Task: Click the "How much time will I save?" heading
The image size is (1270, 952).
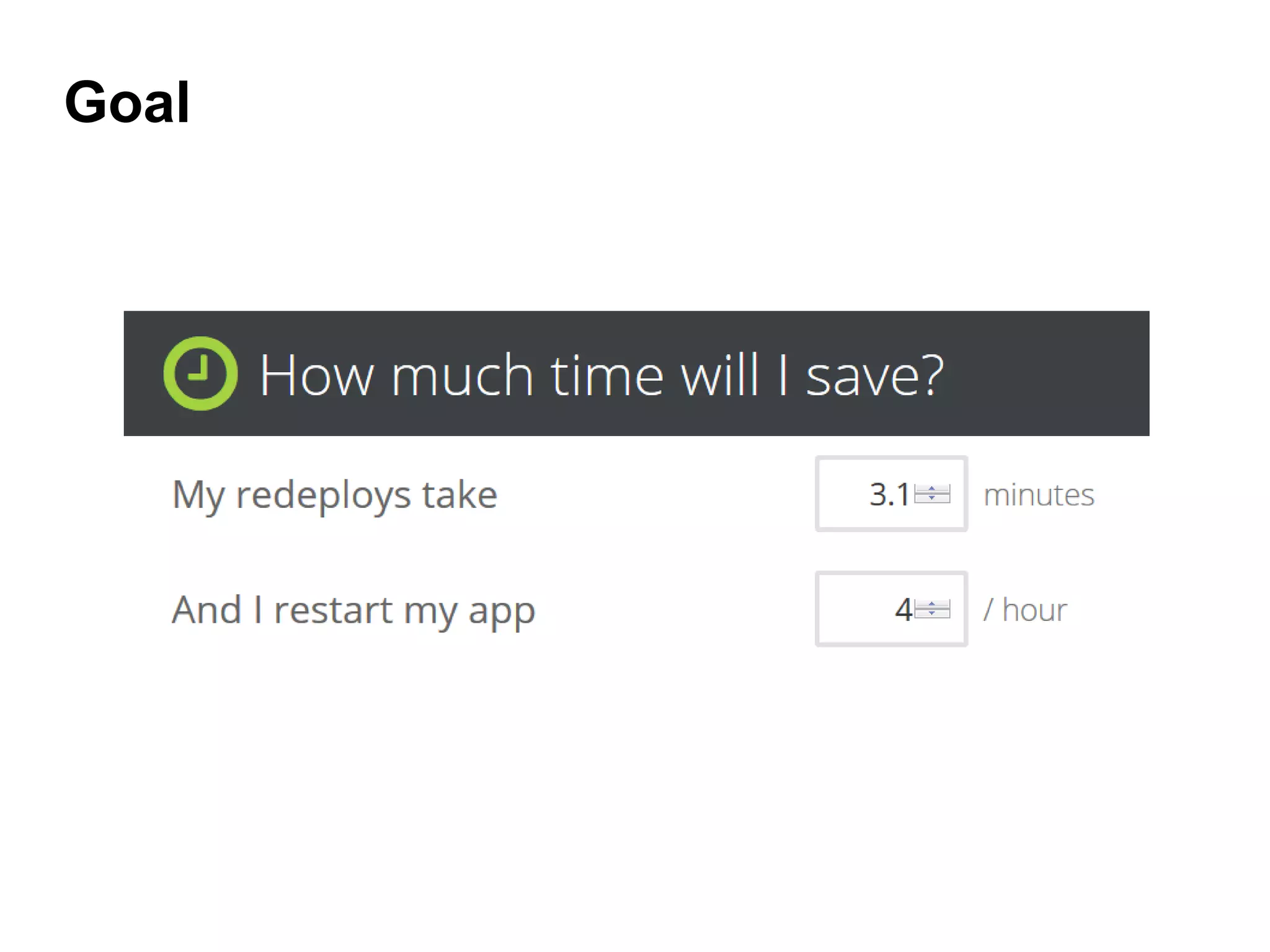Action: (601, 375)
